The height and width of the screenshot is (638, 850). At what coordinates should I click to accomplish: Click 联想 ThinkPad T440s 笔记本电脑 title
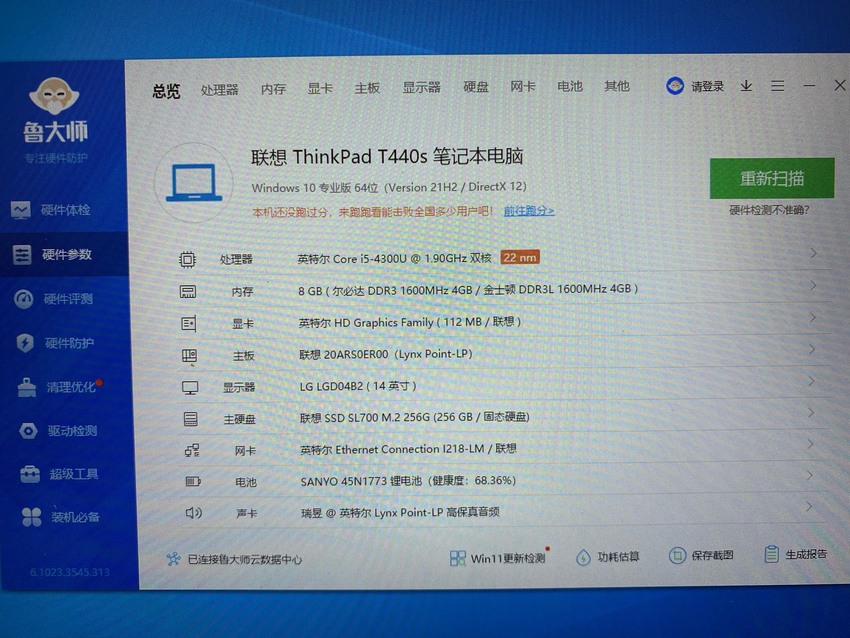tap(387, 157)
